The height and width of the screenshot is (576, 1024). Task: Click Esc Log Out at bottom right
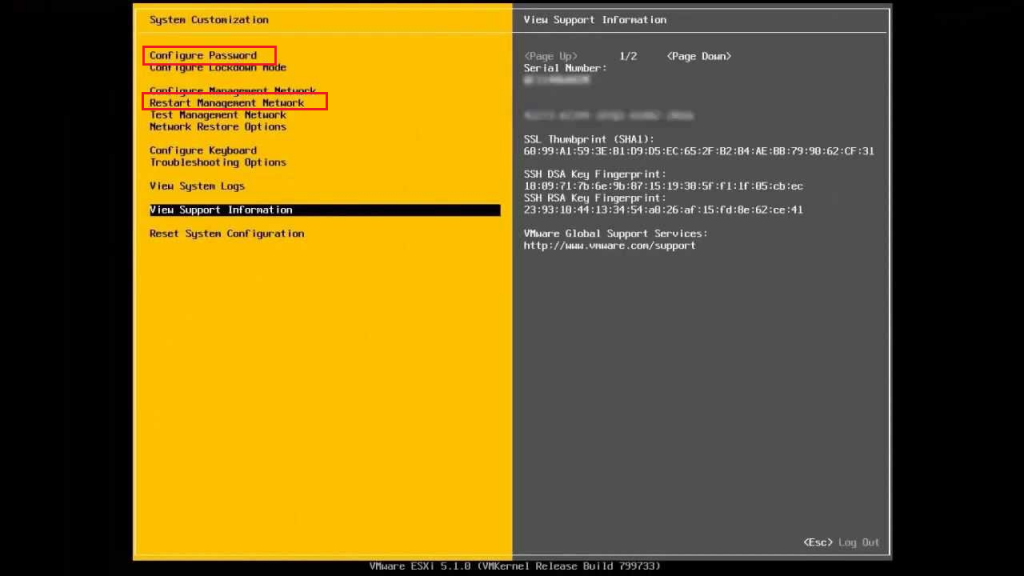tap(841, 542)
